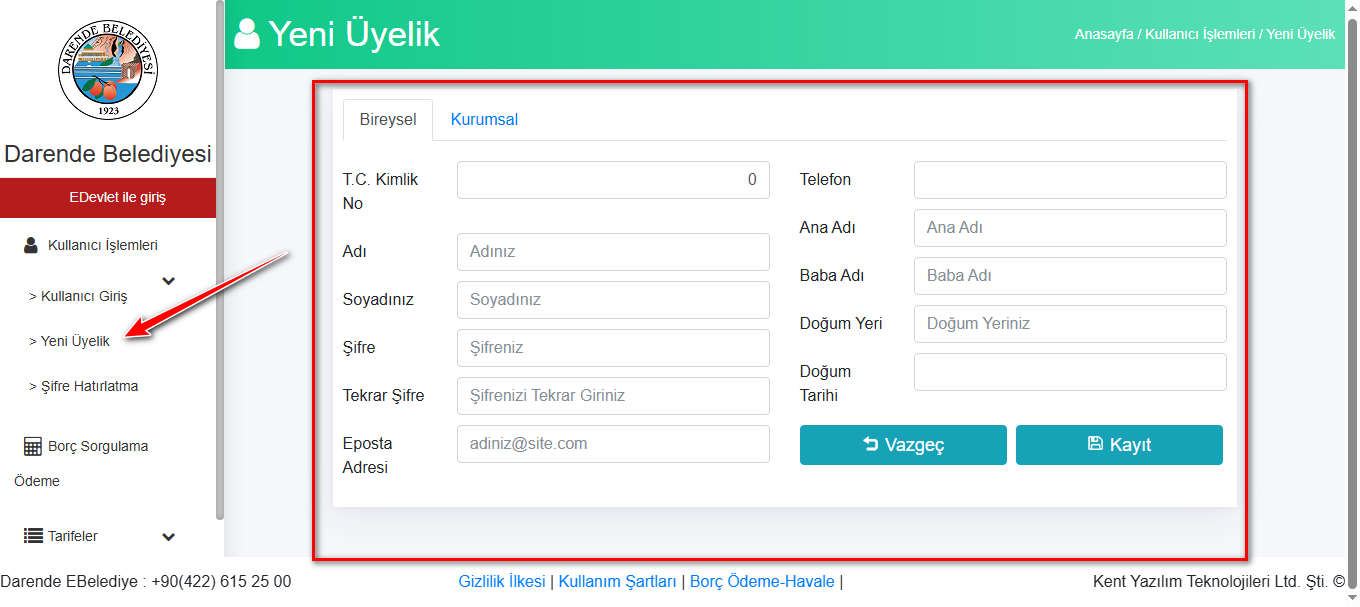This screenshot has height=607, width=1360.
Task: Click the calculator icon beside Borç Sorgulama
Action: click(32, 446)
